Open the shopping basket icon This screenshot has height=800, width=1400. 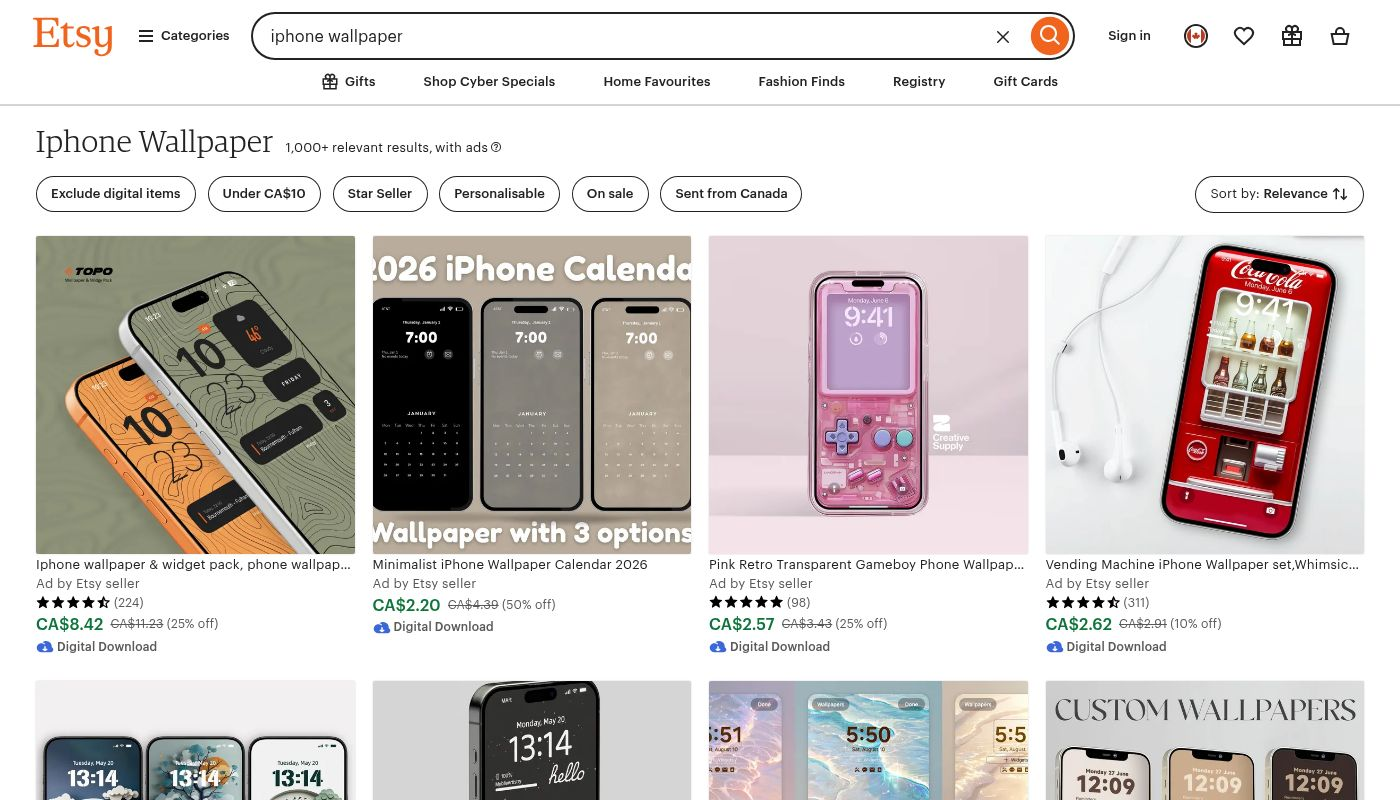coord(1340,36)
